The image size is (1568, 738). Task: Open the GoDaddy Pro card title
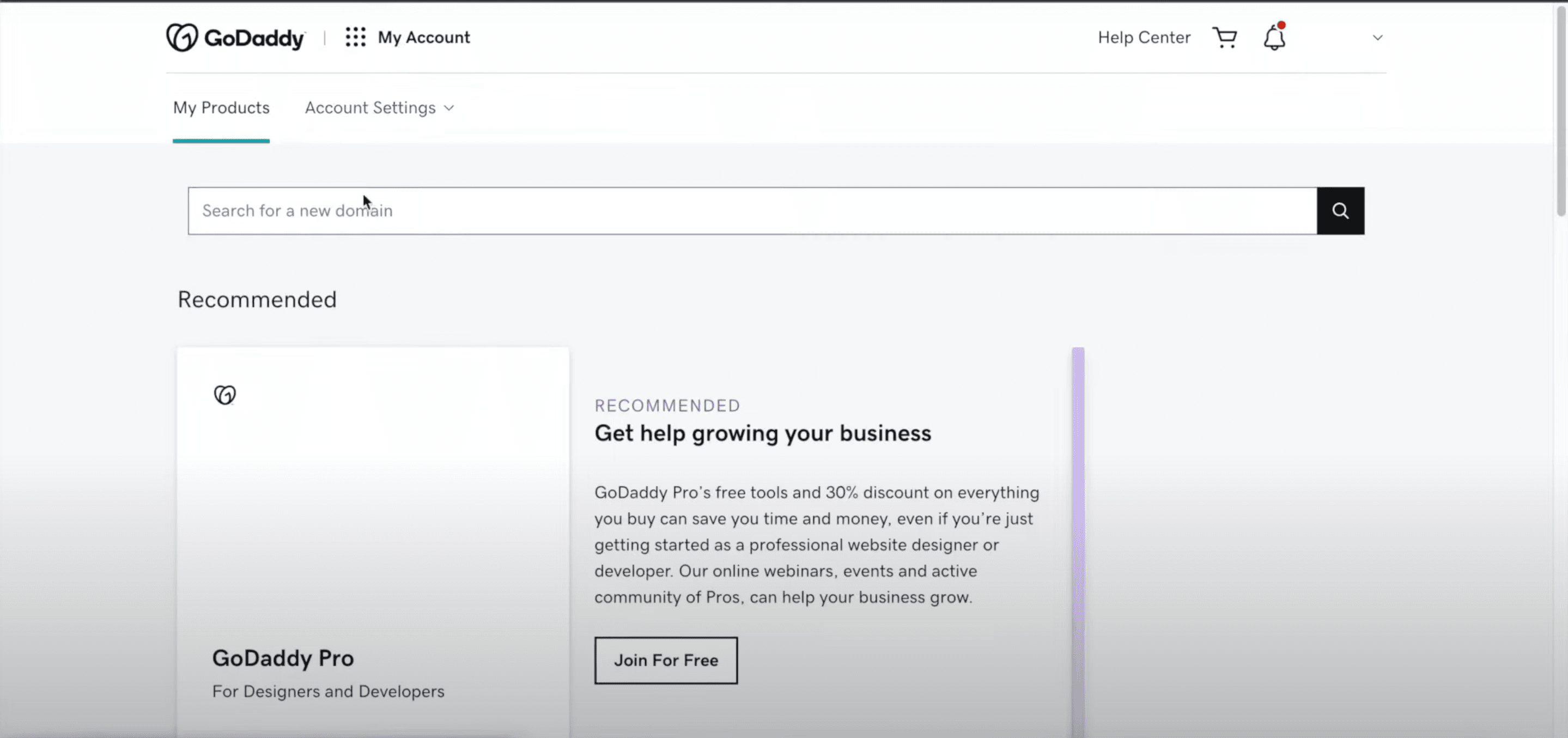(x=283, y=658)
